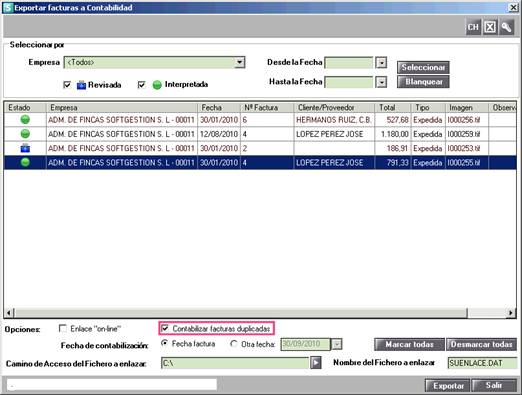Sort by the Estado column header
This screenshot has height=395, width=522.
[25, 108]
